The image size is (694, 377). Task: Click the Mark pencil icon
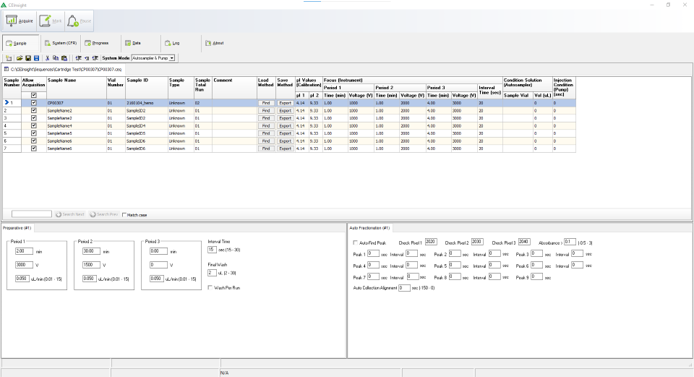point(45,21)
